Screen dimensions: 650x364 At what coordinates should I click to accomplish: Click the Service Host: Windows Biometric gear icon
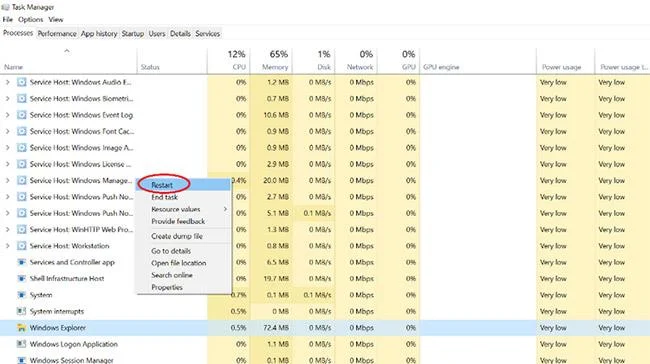click(x=22, y=99)
